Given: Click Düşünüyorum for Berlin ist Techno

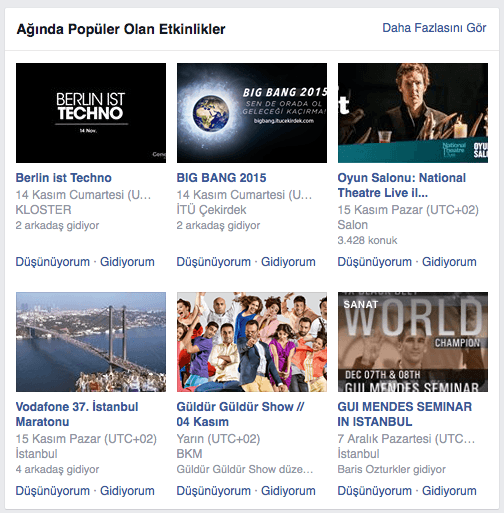Looking at the screenshot, I should 53,262.
